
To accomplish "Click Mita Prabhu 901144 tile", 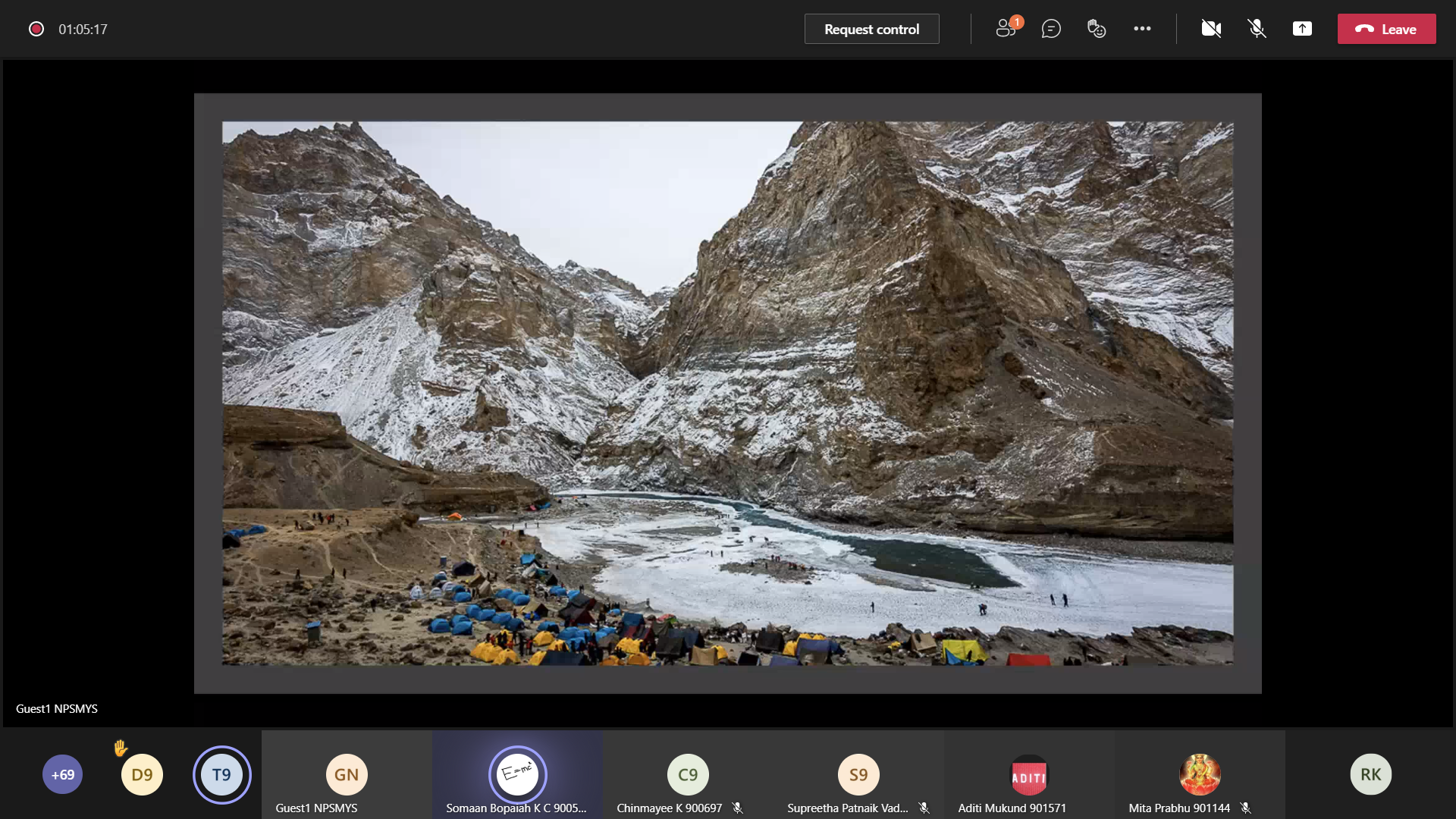I will pyautogui.click(x=1200, y=775).
